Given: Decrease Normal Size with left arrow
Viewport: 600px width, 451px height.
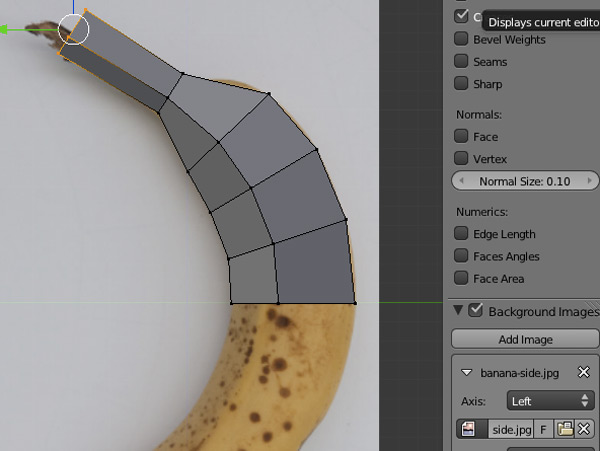Looking at the screenshot, I should click(461, 181).
